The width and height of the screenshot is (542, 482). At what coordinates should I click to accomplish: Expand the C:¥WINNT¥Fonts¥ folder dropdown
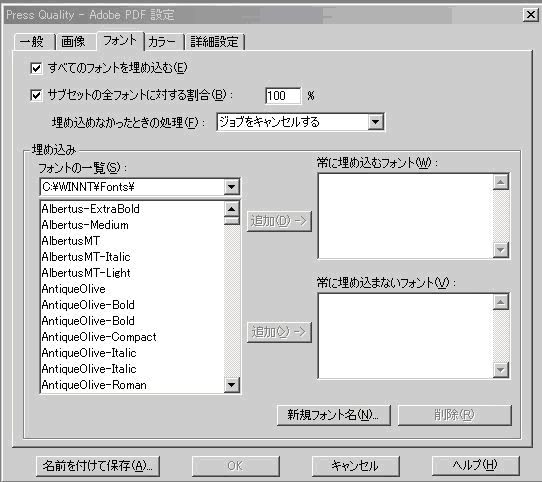pyautogui.click(x=232, y=187)
